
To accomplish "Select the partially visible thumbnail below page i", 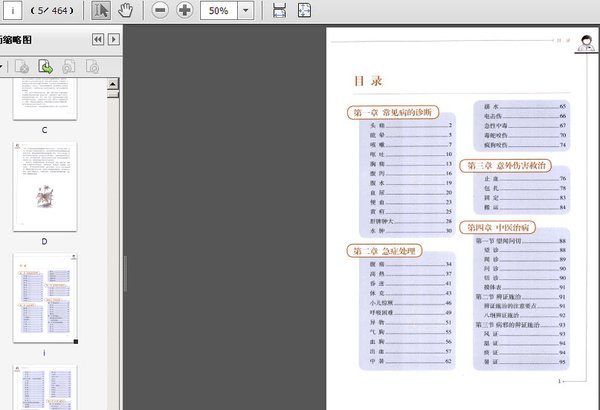I will coord(45,387).
